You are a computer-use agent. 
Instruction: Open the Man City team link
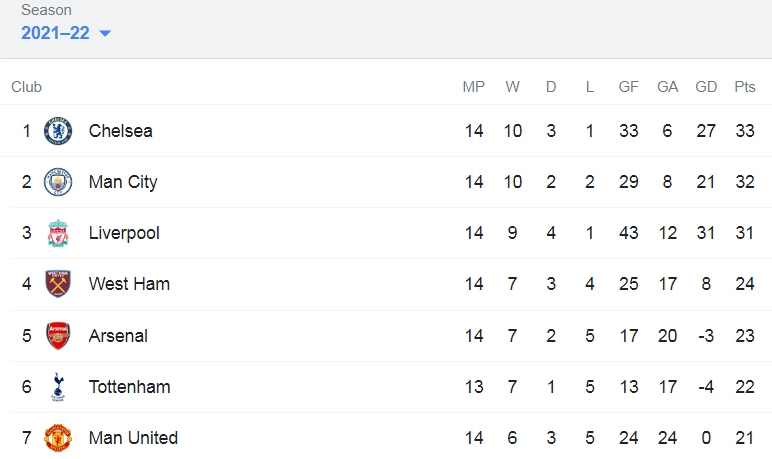123,182
